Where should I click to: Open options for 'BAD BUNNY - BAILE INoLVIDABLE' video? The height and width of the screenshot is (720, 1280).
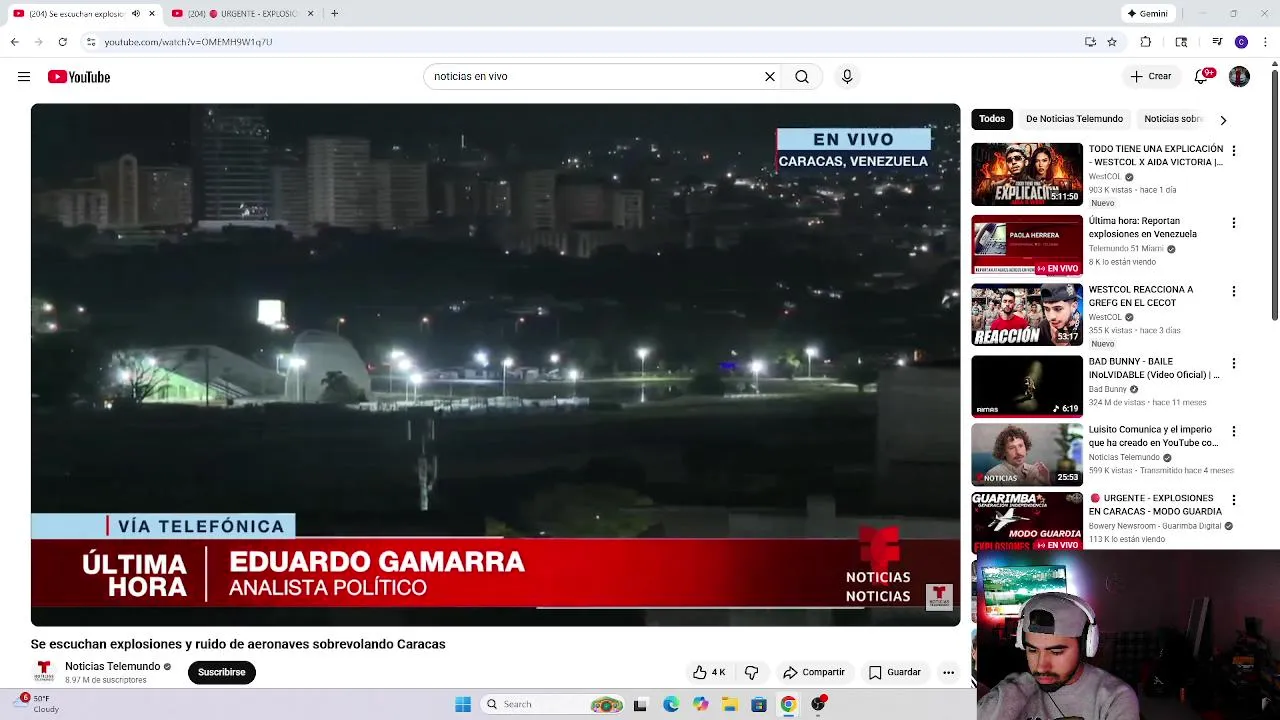click(x=1234, y=363)
